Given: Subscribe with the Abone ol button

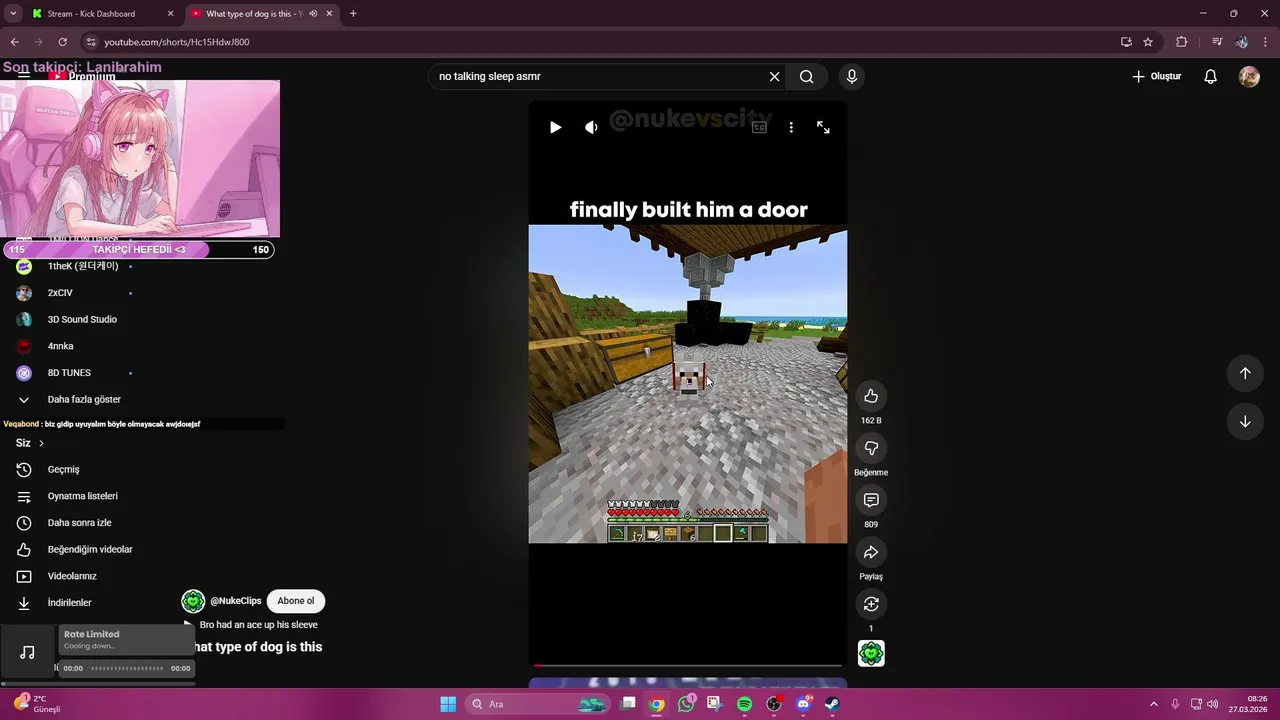Looking at the screenshot, I should coord(295,601).
